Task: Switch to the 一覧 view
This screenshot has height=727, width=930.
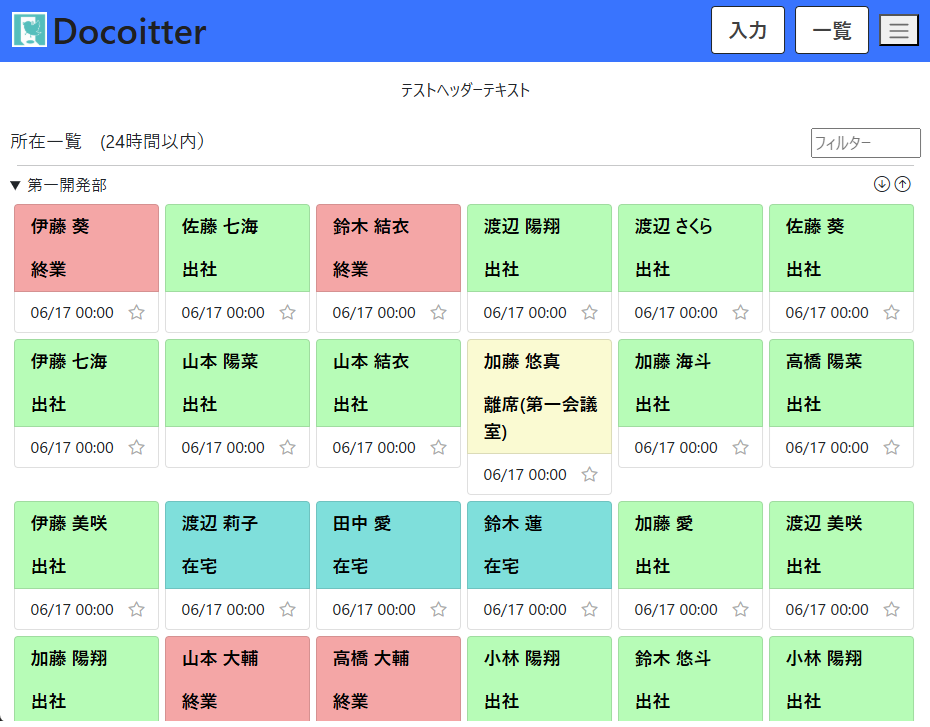Action: coord(831,30)
